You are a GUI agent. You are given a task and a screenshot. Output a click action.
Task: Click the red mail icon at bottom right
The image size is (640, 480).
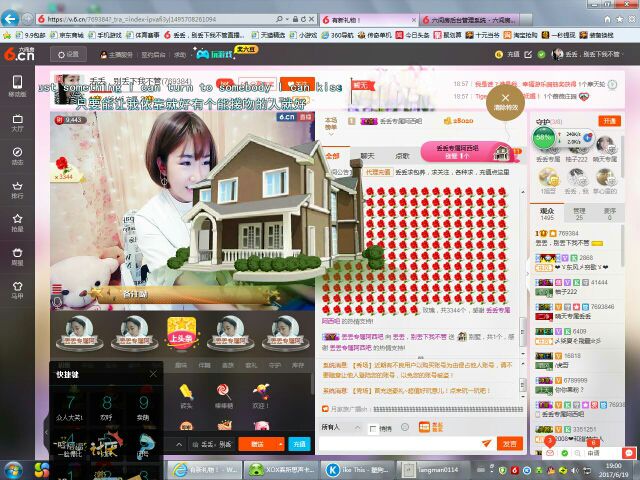pyautogui.click(x=550, y=453)
